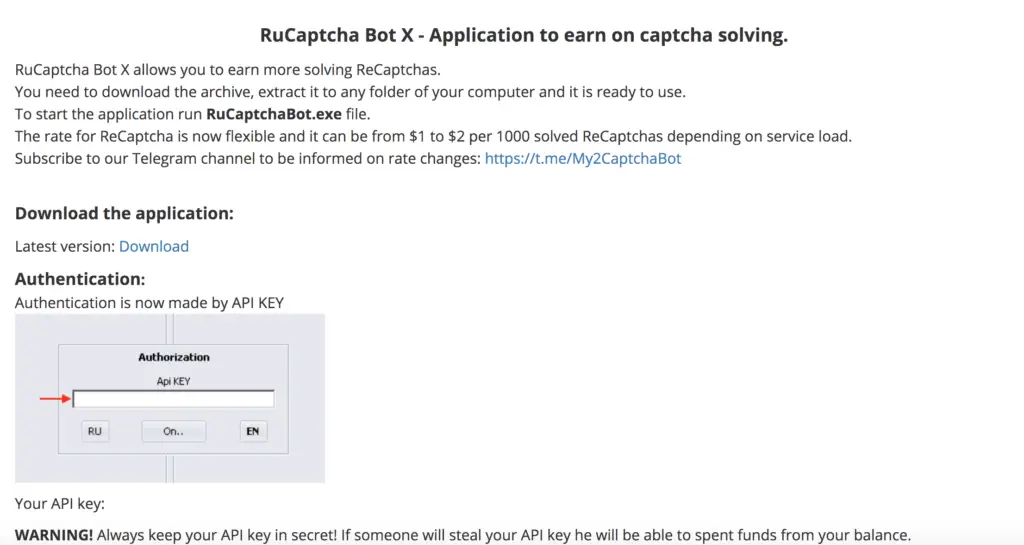1024x545 pixels.
Task: Click the 'Latest version:' text
Action: (65, 246)
